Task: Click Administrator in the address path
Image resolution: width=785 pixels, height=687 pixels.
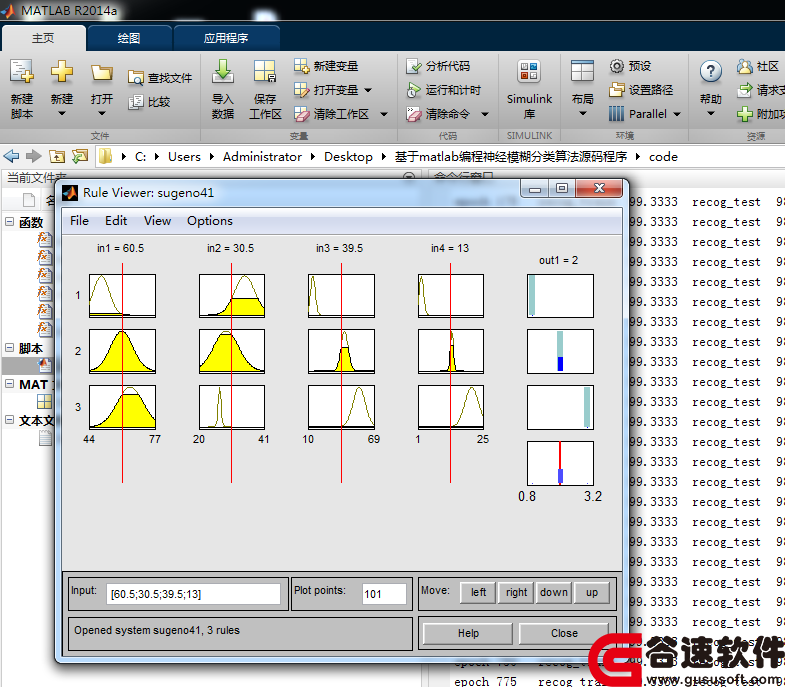Action: pyautogui.click(x=262, y=157)
